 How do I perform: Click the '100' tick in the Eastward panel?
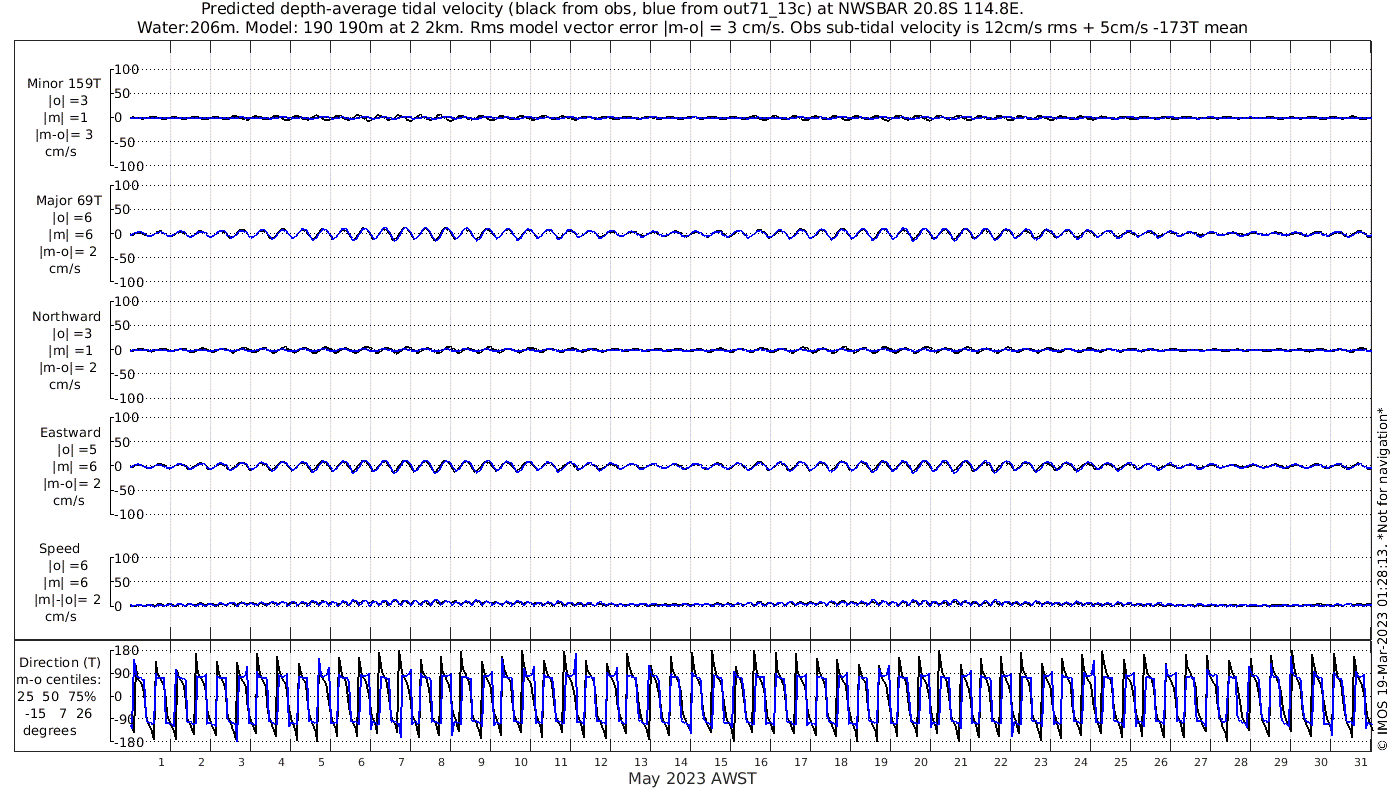click(x=126, y=418)
